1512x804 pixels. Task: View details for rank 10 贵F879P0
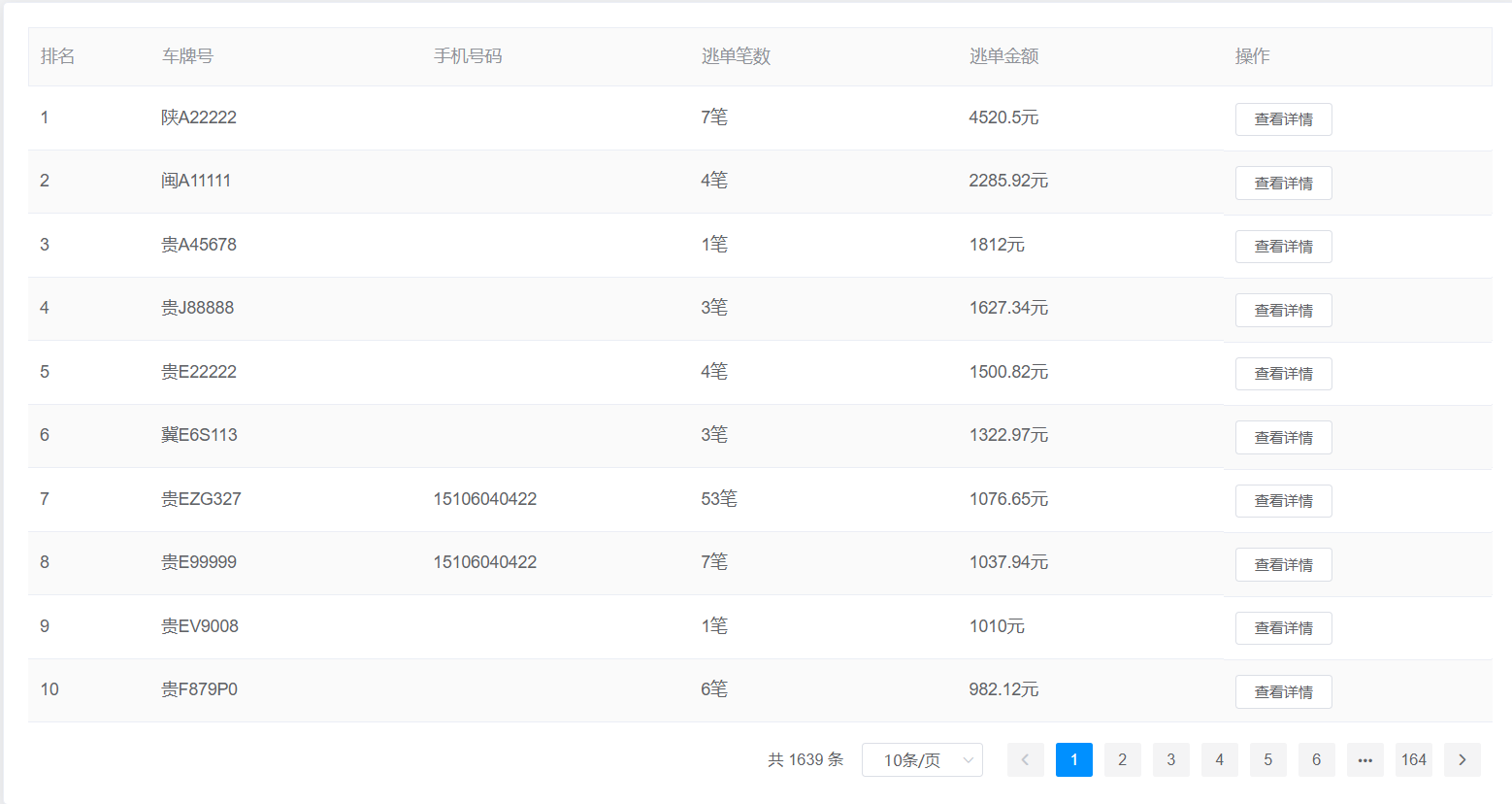point(1283,691)
